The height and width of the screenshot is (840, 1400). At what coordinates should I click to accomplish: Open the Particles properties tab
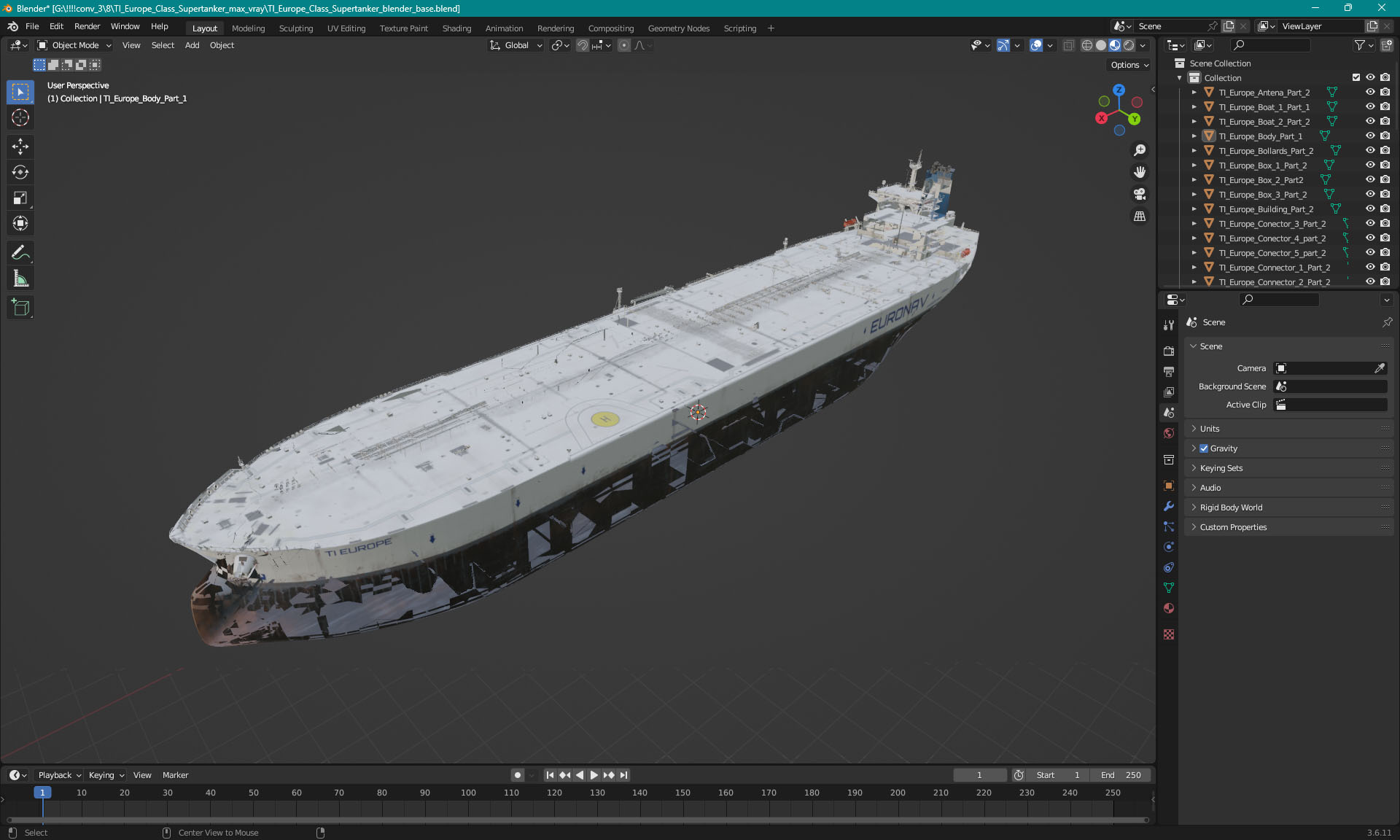point(1169,526)
